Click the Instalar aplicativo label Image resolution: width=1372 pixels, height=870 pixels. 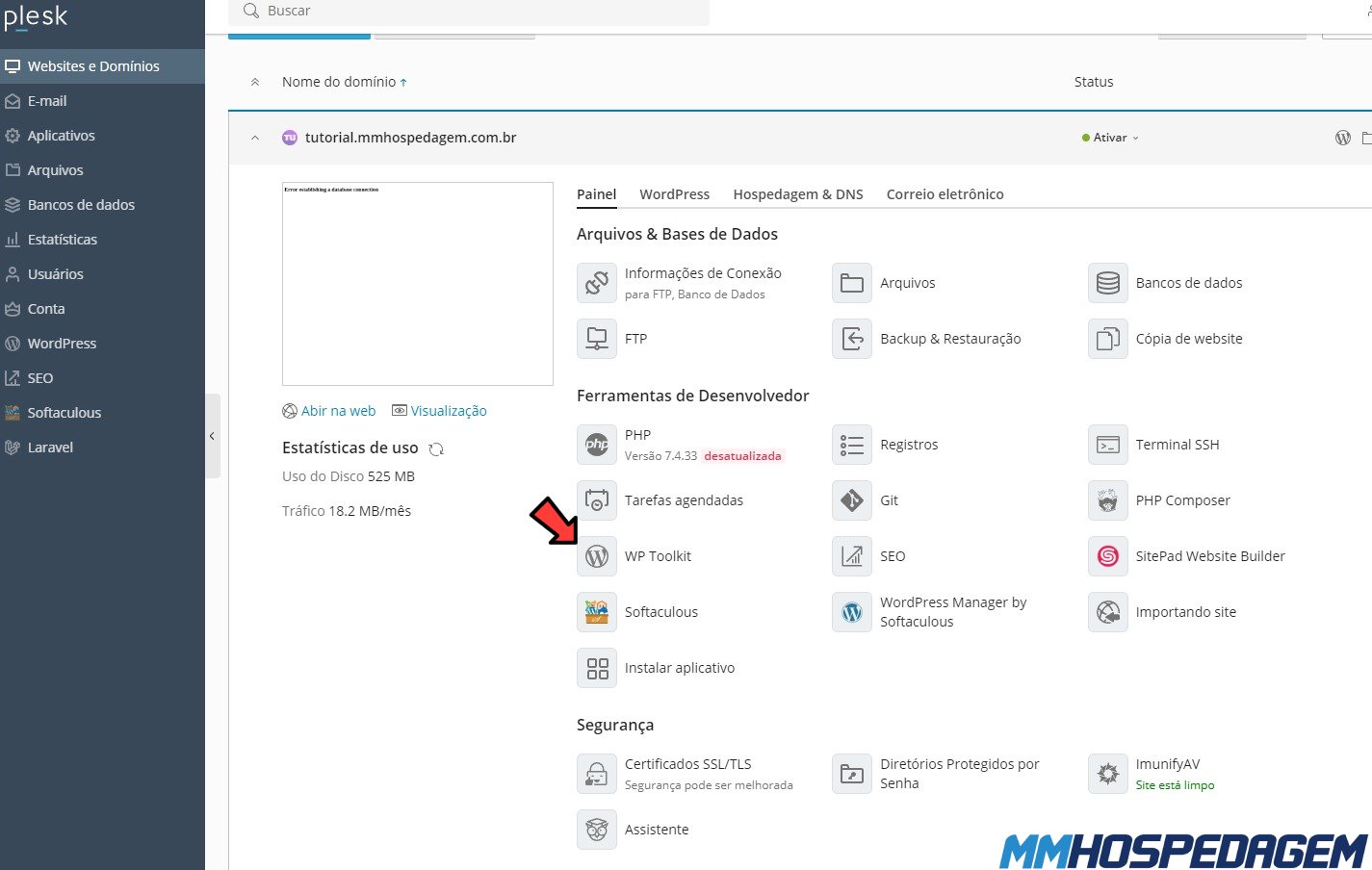680,668
